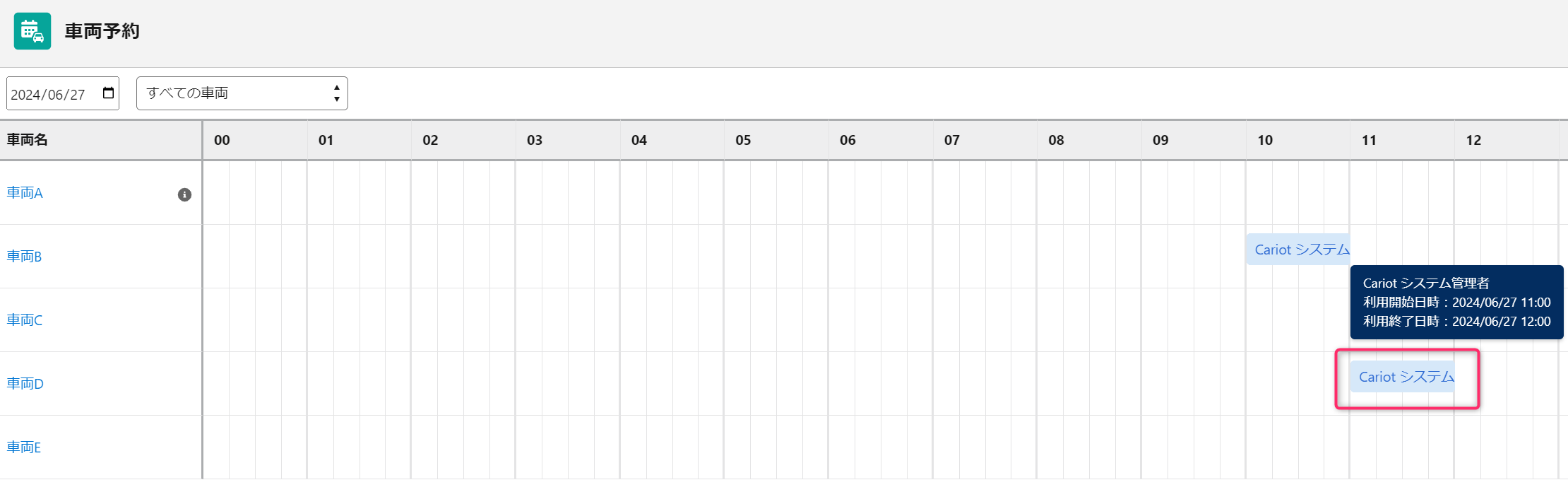This screenshot has height=492, width=1568.
Task: Click the dropdown arrows on vehicle filter
Action: [x=337, y=93]
